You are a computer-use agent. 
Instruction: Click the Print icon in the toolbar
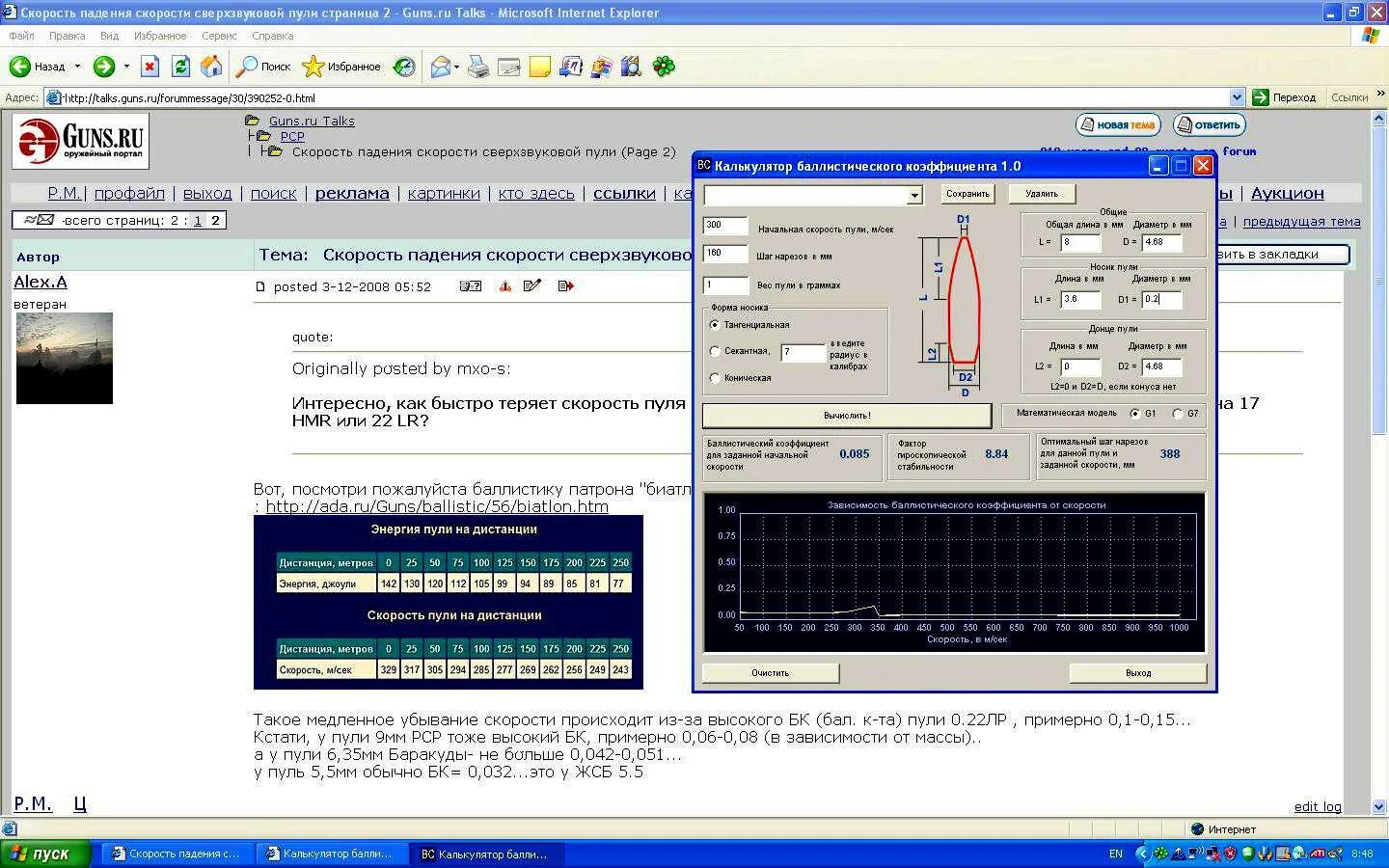click(478, 67)
